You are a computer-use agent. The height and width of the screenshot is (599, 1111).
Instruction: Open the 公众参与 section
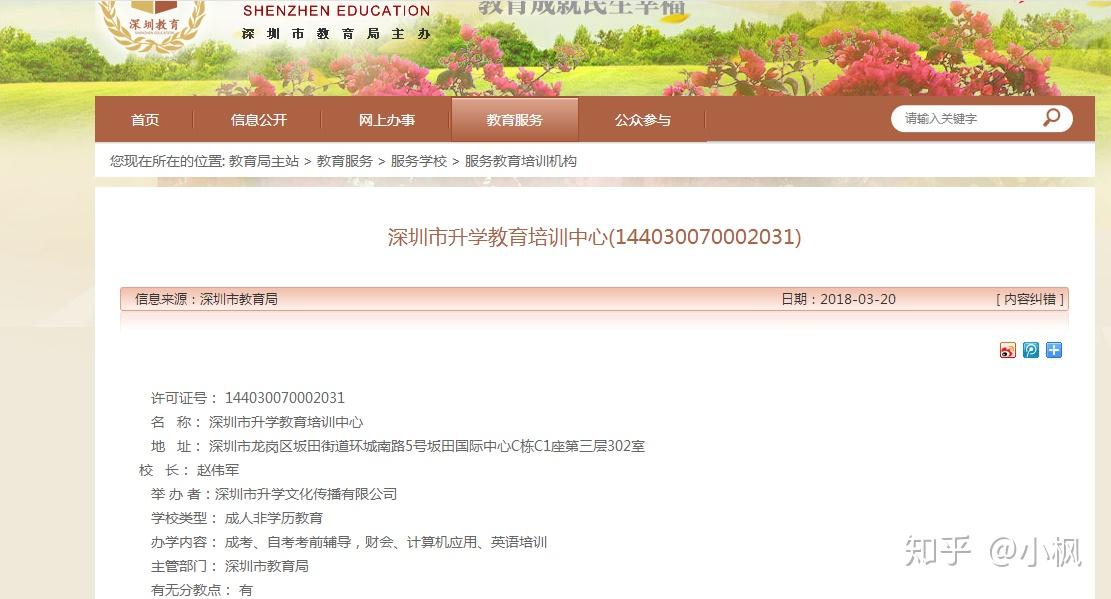[643, 120]
